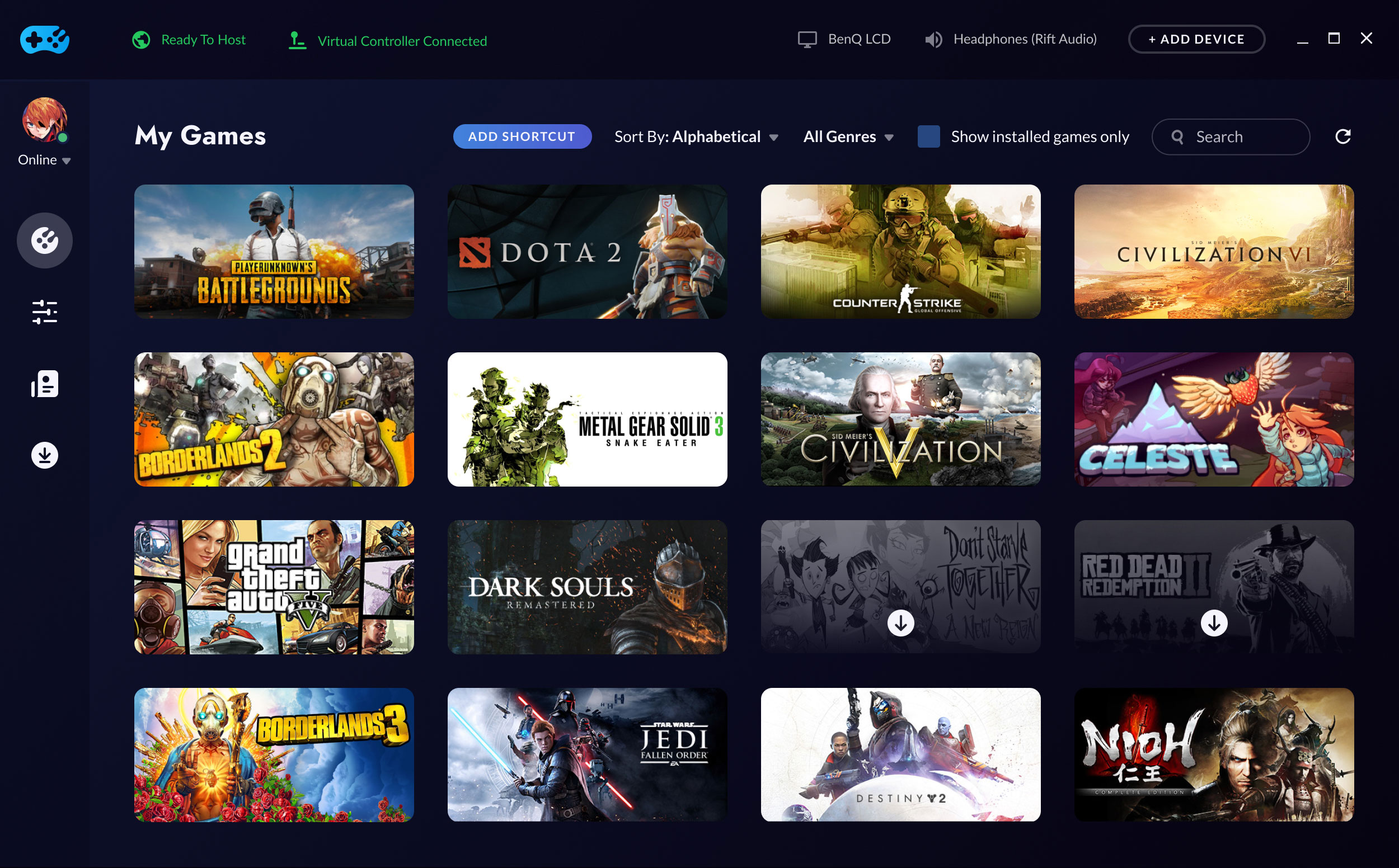Open PlayerUnknown's Battlegrounds game tile
The image size is (1399, 868).
(274, 252)
